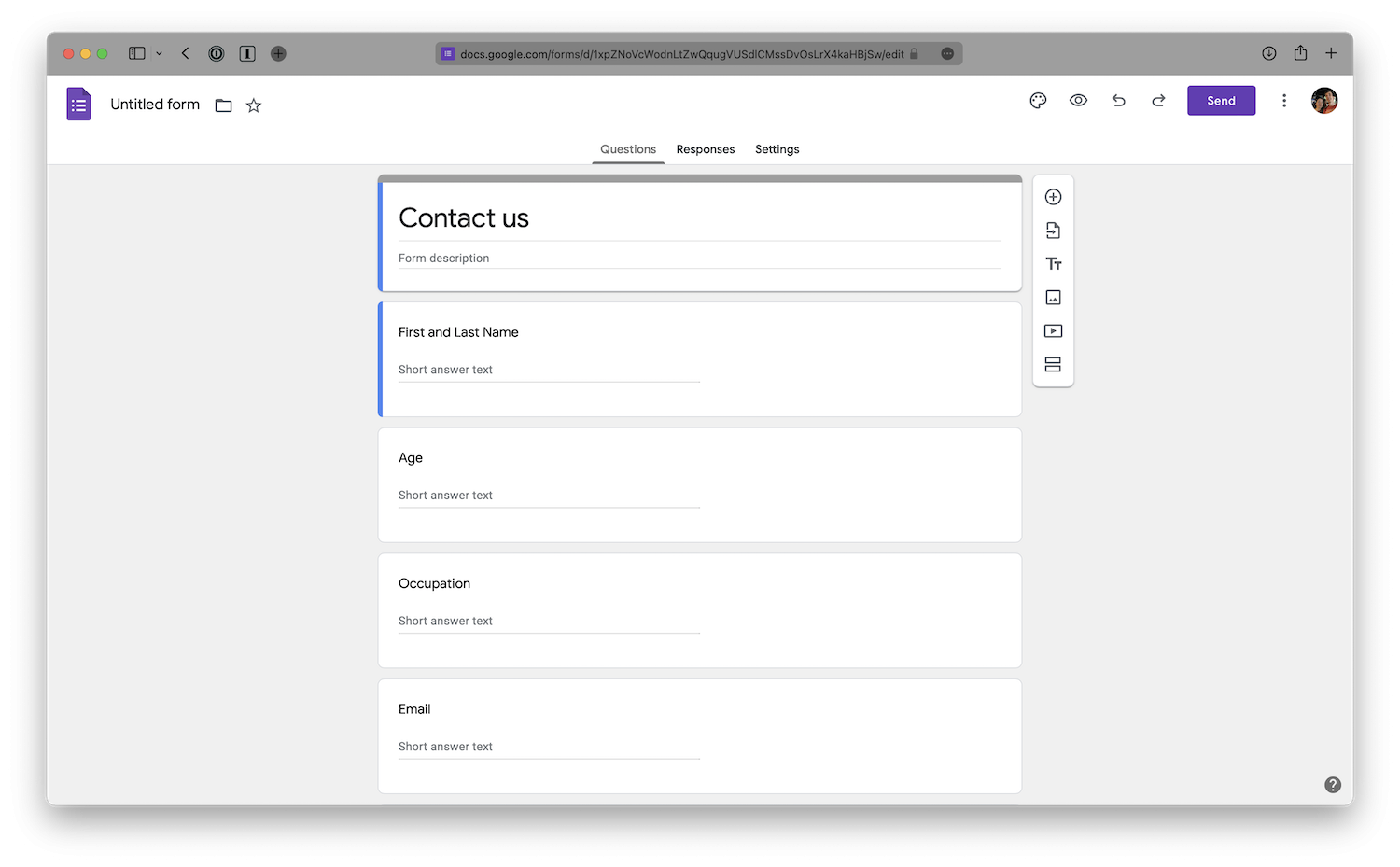Add a title and description block
Screen dimensions: 1400x867
[x=1053, y=264]
